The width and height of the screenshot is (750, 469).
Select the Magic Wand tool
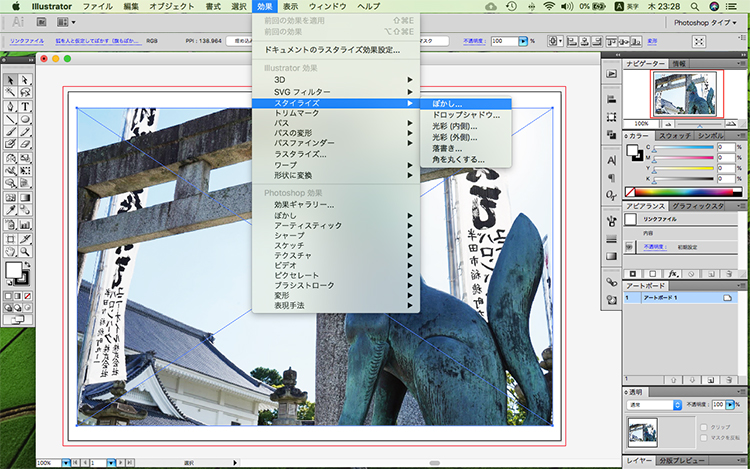point(10,93)
